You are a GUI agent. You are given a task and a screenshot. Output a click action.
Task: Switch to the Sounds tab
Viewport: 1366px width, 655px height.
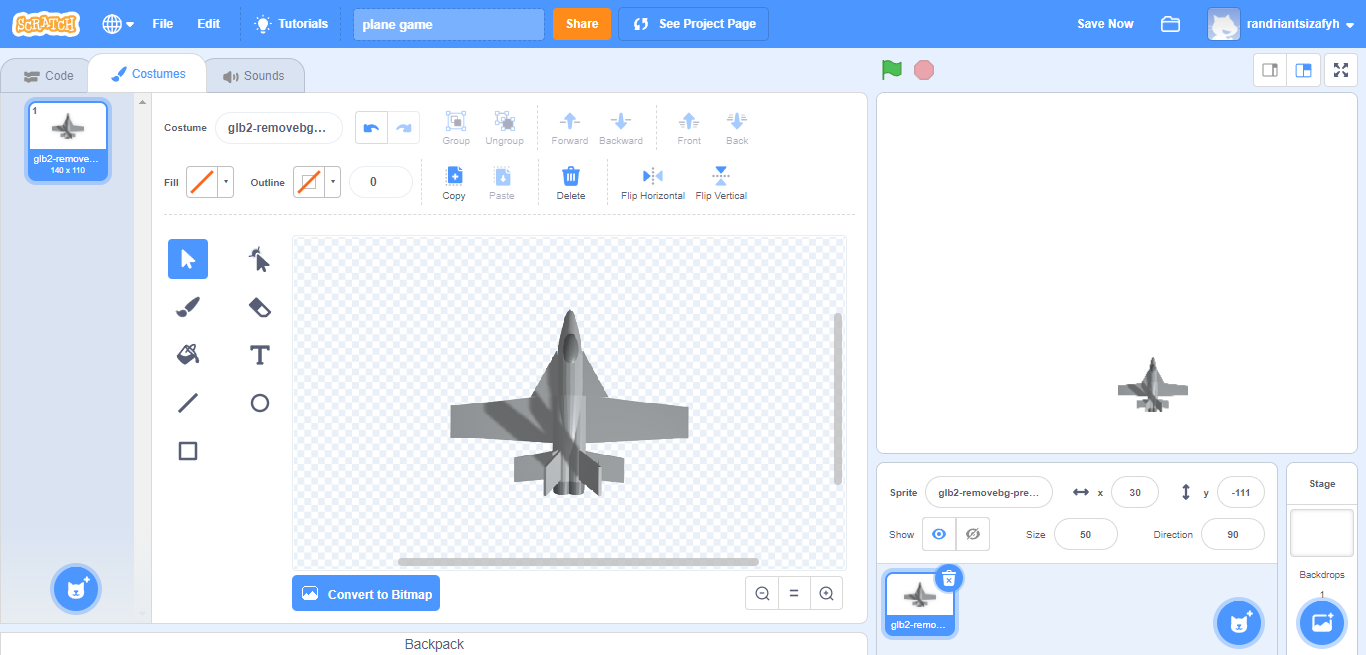tap(254, 76)
